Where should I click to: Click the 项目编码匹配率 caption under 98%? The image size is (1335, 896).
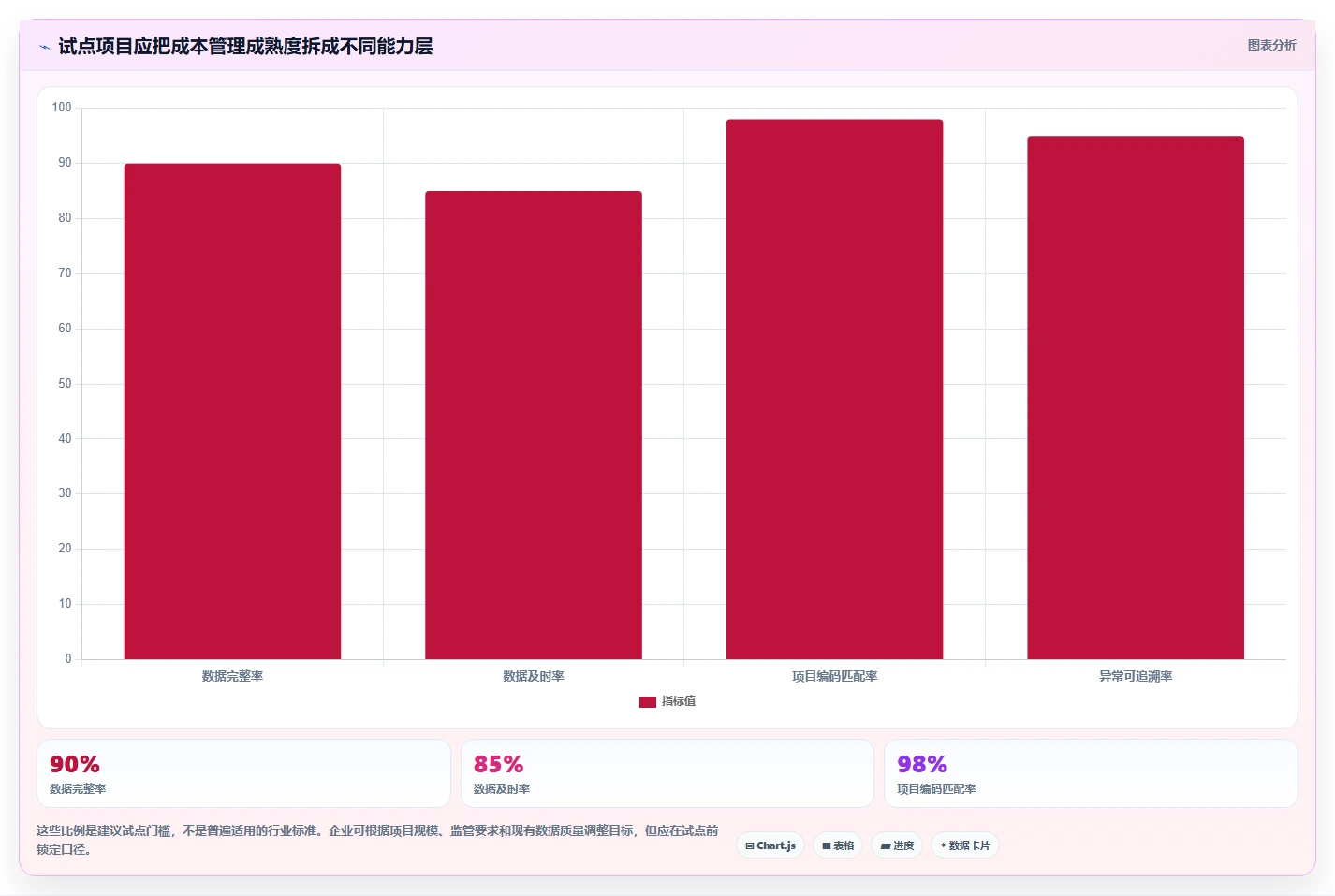[x=936, y=789]
